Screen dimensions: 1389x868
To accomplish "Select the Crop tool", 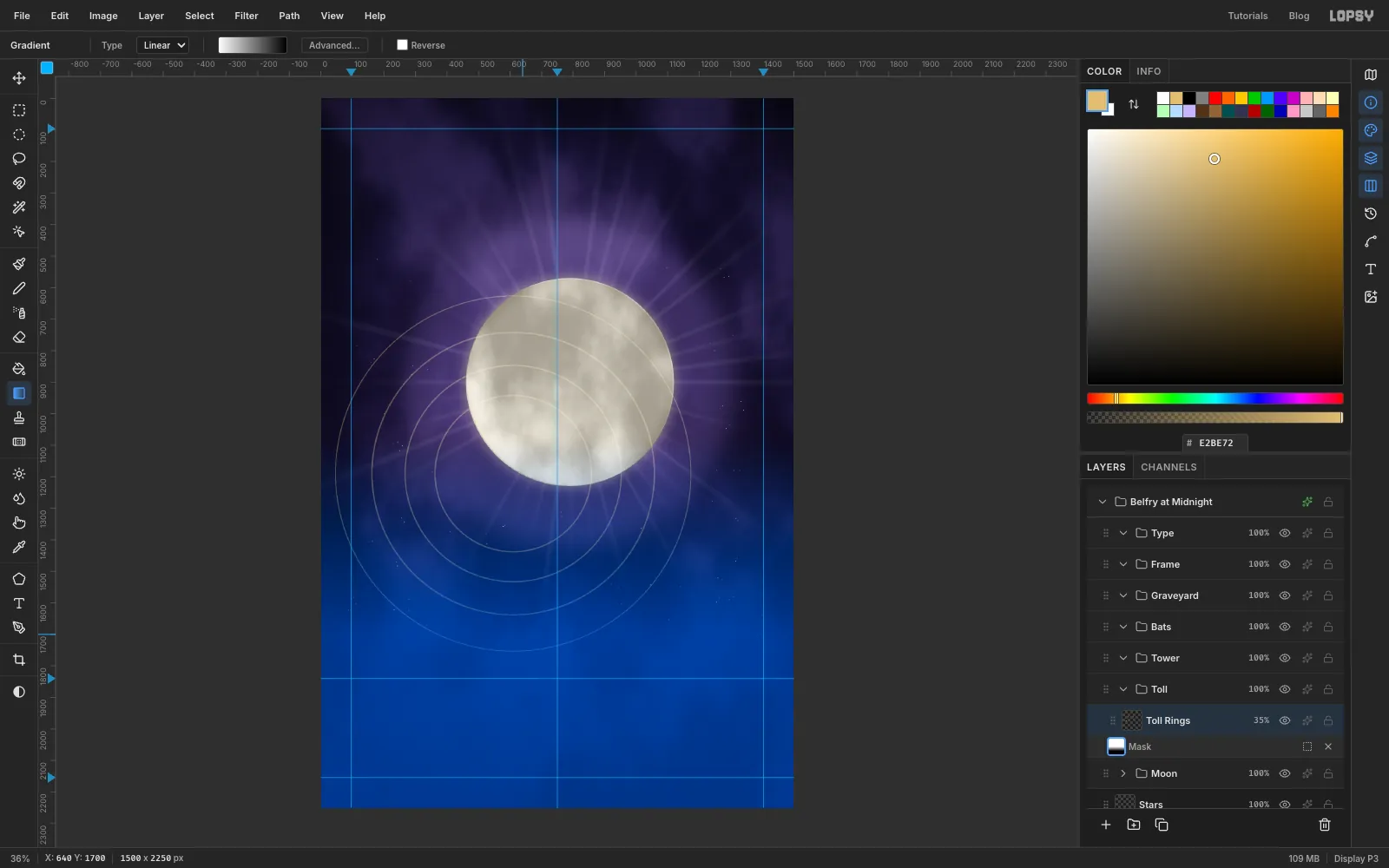I will (19, 660).
